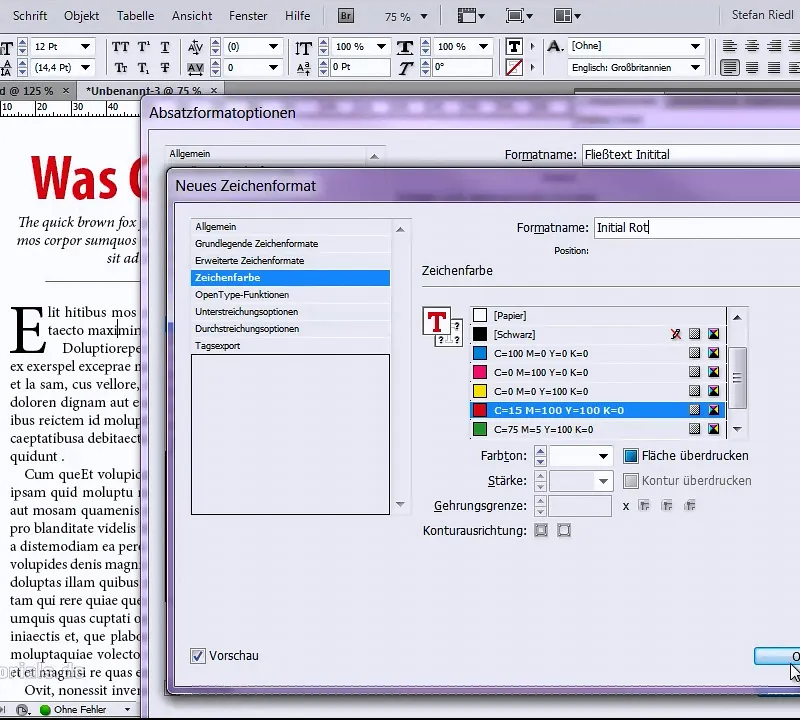The width and height of the screenshot is (800, 720).
Task: Click the All Caps TT icon
Action: pyautogui.click(x=120, y=47)
